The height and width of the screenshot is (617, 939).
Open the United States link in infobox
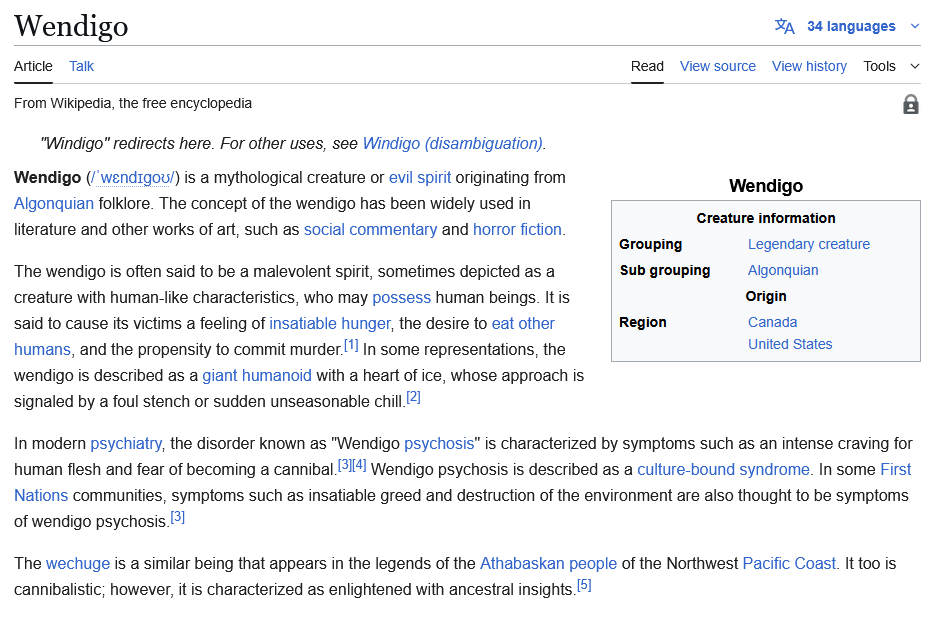790,344
